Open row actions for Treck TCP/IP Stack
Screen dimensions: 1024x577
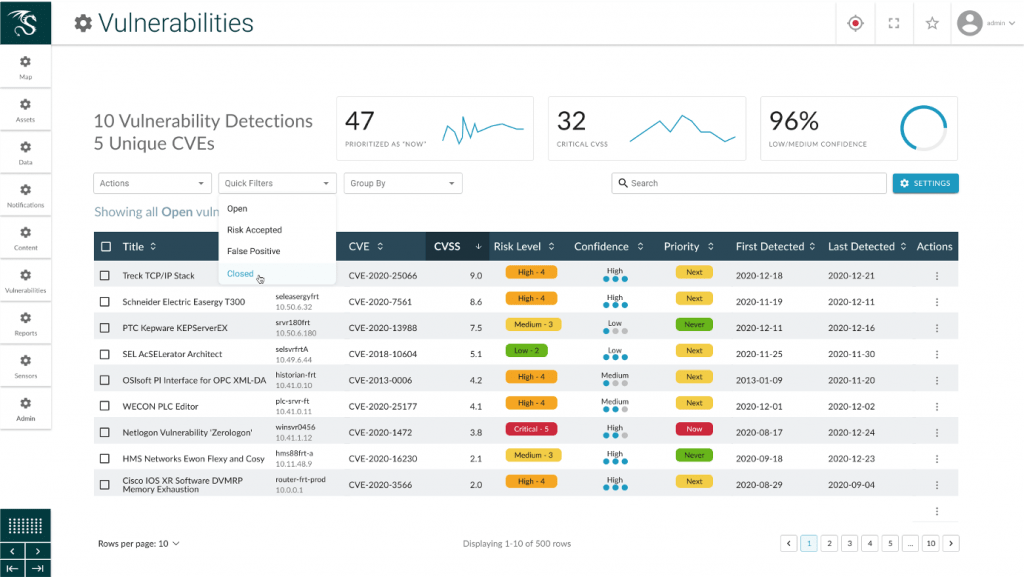[x=936, y=276]
